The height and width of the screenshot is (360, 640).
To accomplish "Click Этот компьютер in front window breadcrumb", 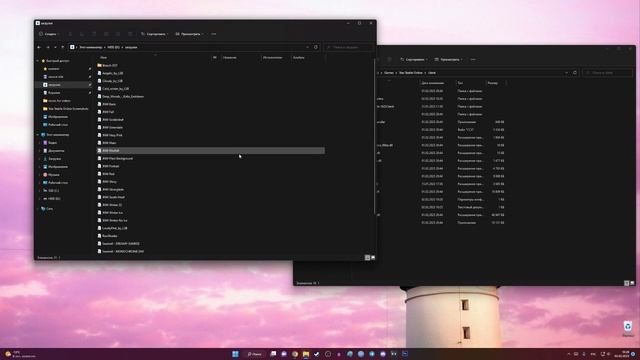I will [91, 47].
